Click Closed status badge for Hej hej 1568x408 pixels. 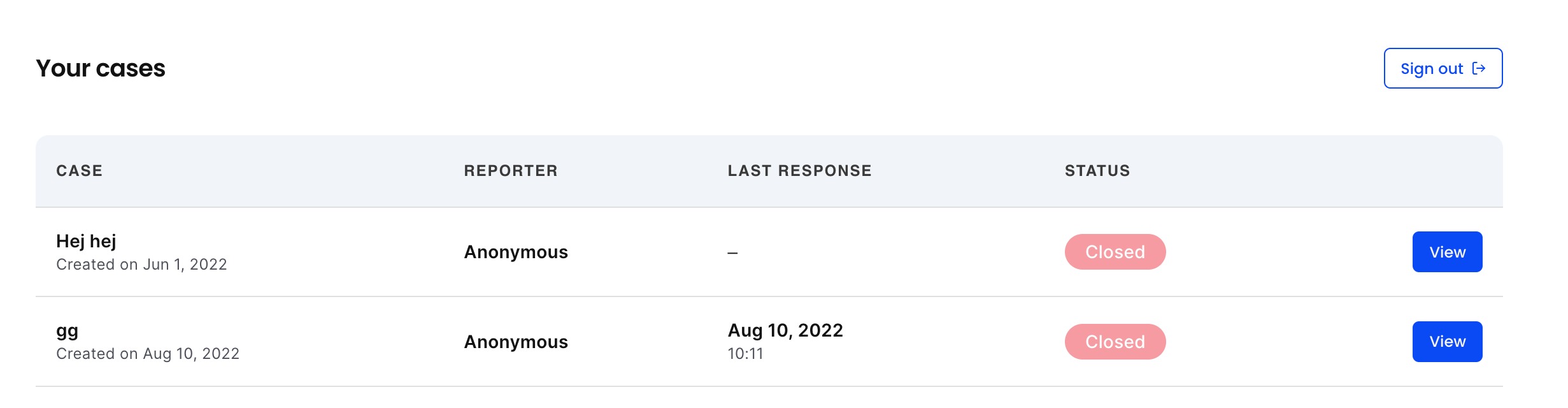(1115, 252)
